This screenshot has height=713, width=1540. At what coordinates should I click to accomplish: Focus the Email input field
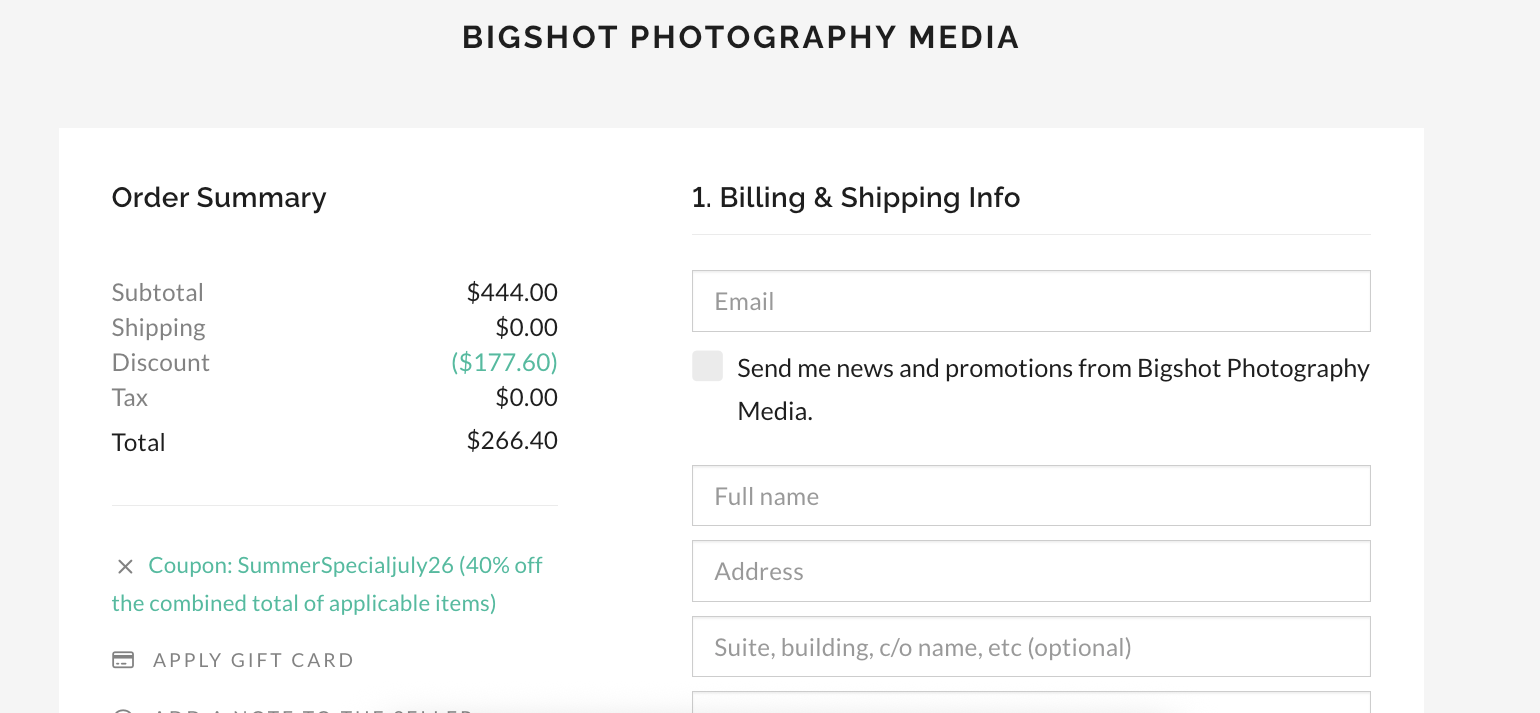click(1031, 301)
